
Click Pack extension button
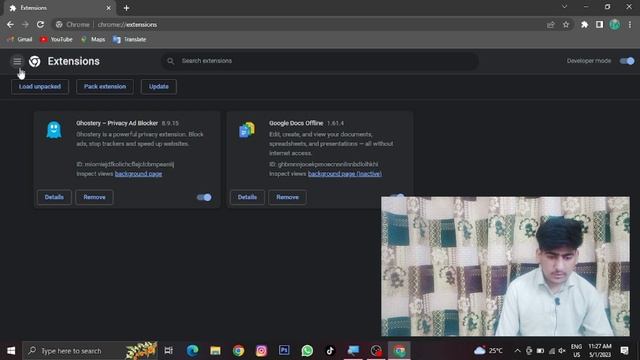coord(105,87)
